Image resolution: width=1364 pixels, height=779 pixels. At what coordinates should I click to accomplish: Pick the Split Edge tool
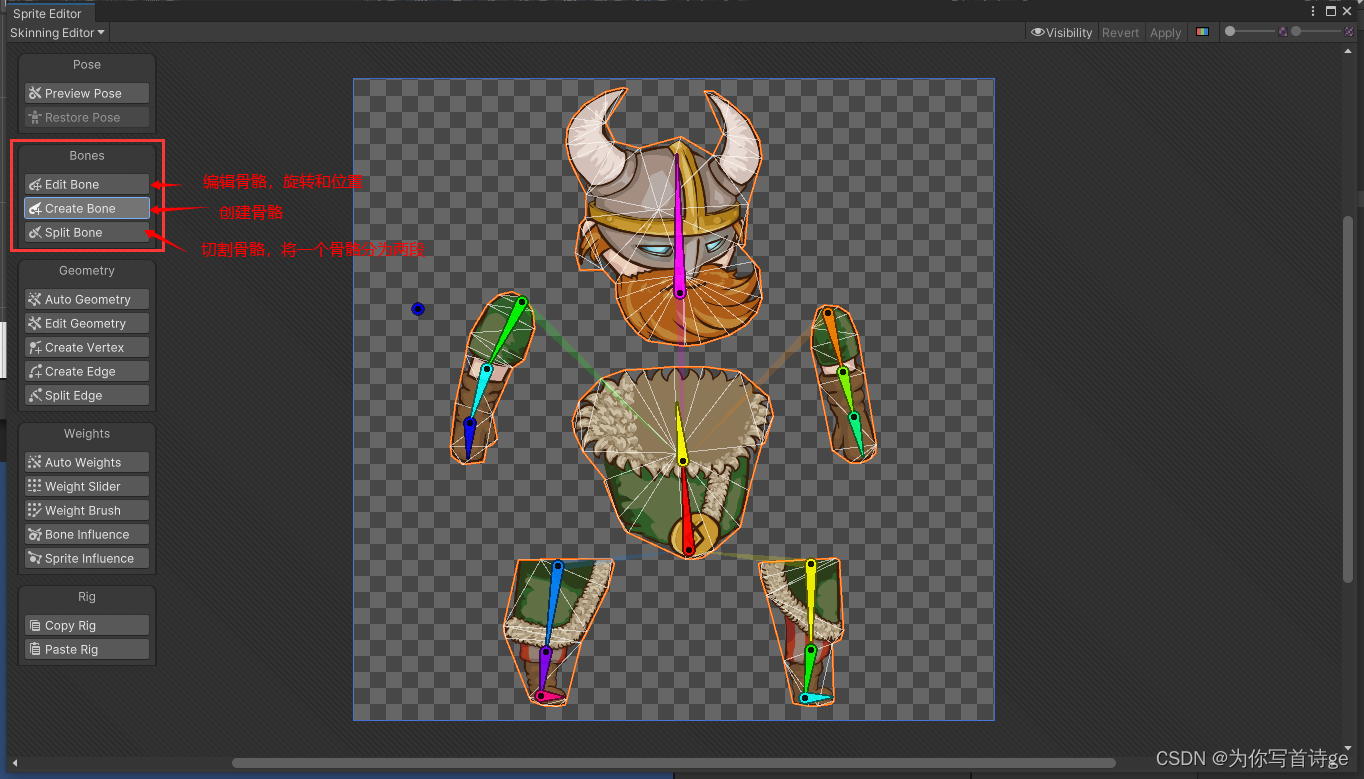pos(87,395)
